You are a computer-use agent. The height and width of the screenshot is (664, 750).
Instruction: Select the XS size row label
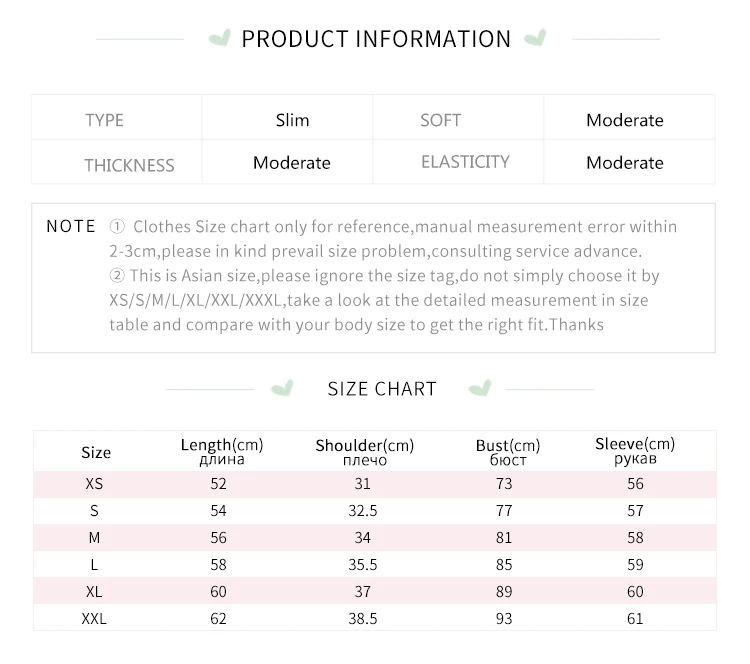(94, 484)
